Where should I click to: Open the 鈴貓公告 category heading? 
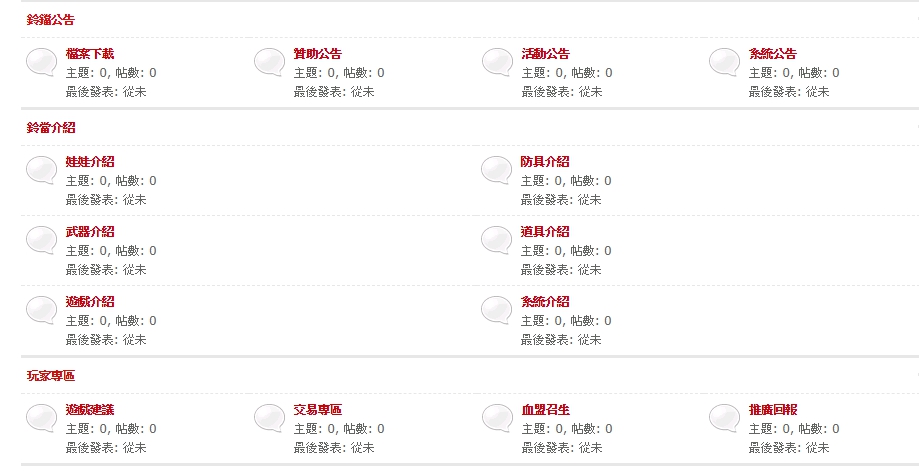coord(51,20)
